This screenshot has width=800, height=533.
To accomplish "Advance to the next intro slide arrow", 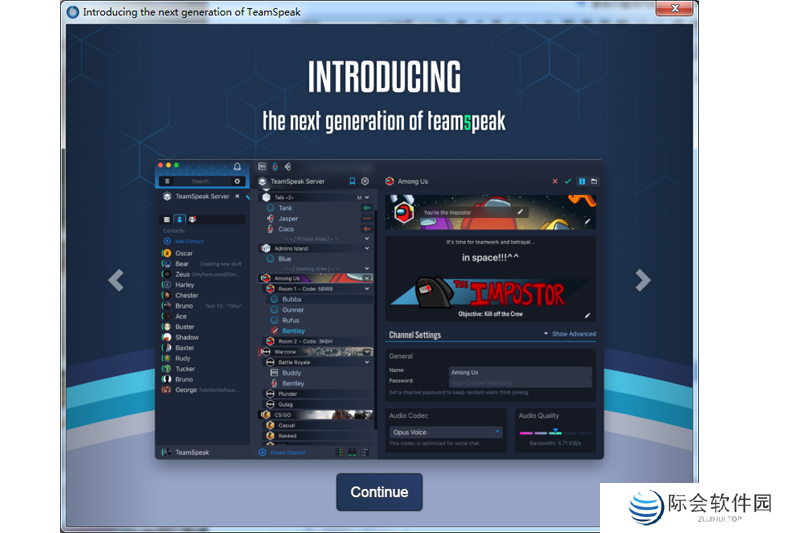I will 643,280.
